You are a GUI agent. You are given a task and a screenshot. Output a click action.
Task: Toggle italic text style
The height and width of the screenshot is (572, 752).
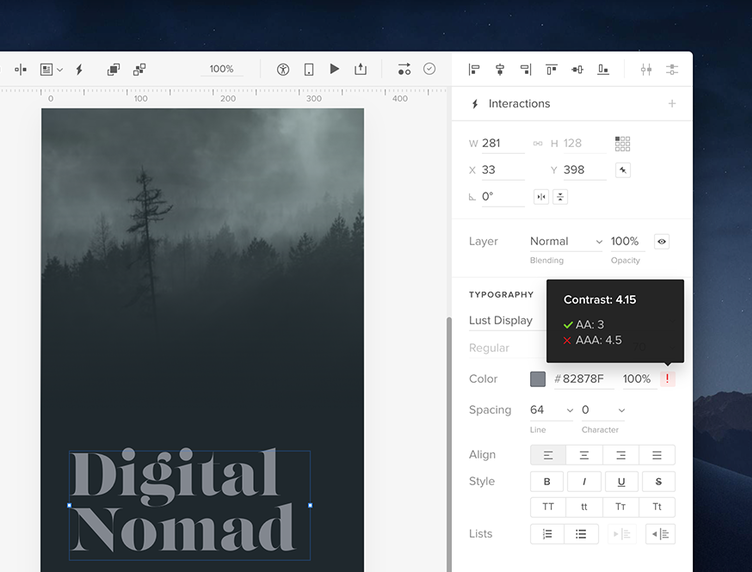click(x=584, y=481)
